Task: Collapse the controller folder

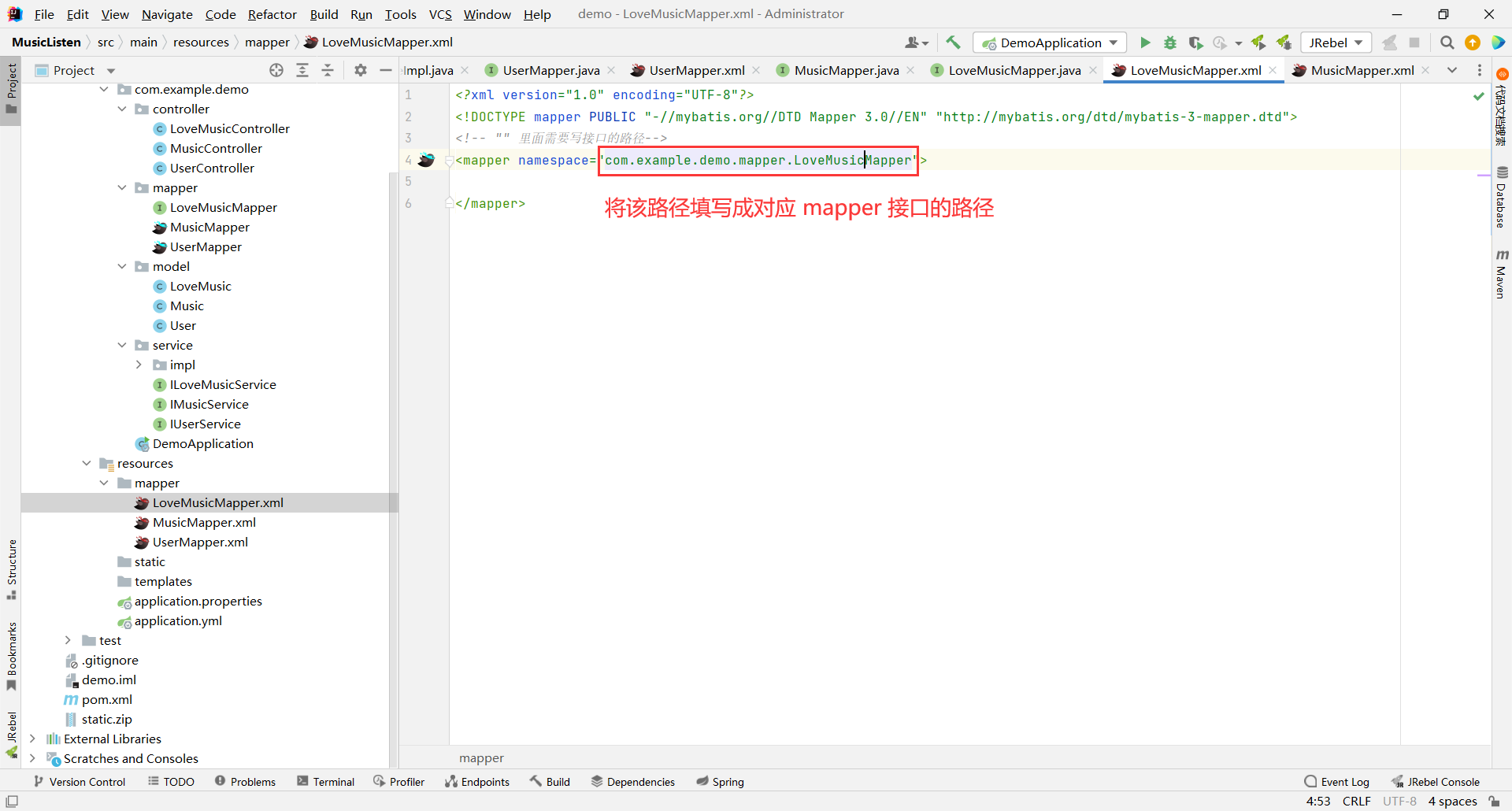Action: [x=122, y=109]
